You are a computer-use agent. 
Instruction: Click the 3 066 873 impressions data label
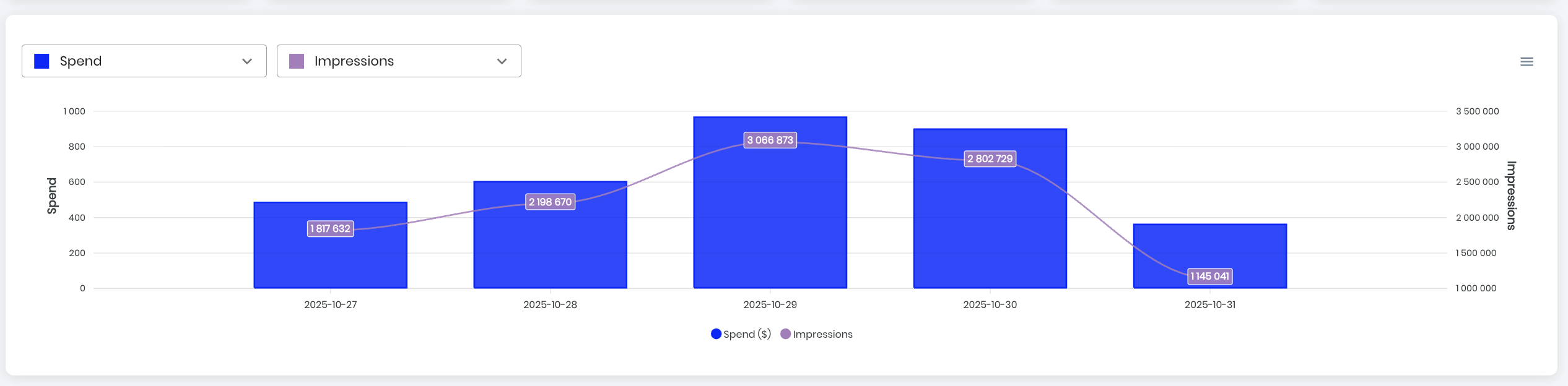pos(770,140)
